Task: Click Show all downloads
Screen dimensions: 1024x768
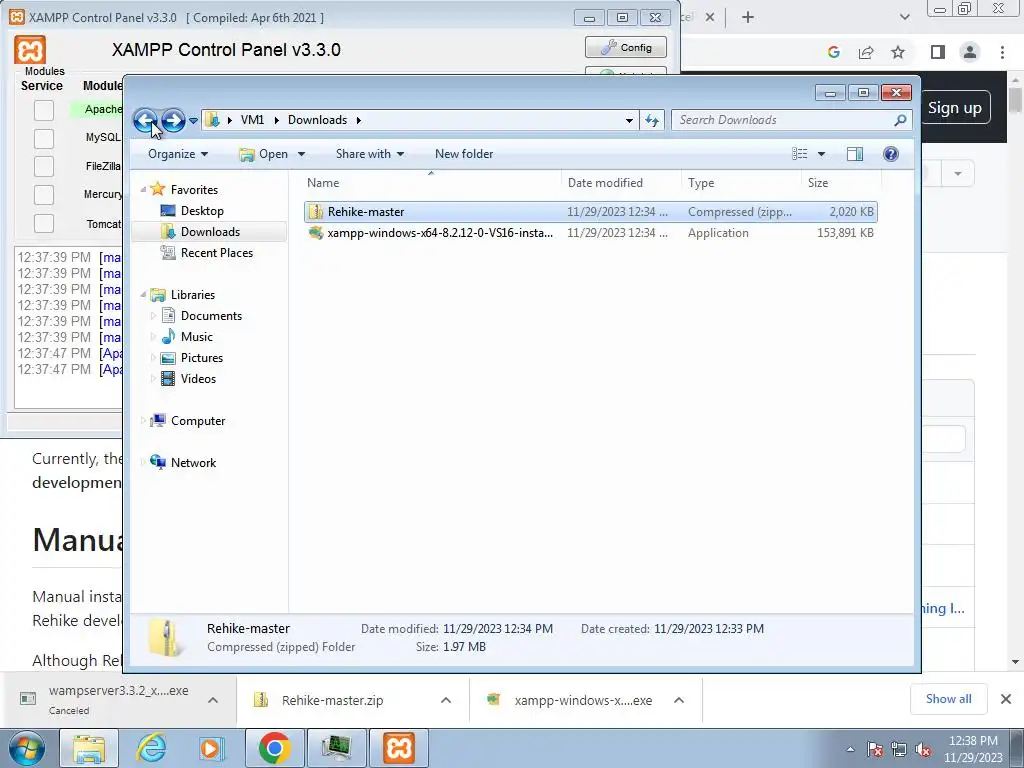Action: tap(948, 699)
